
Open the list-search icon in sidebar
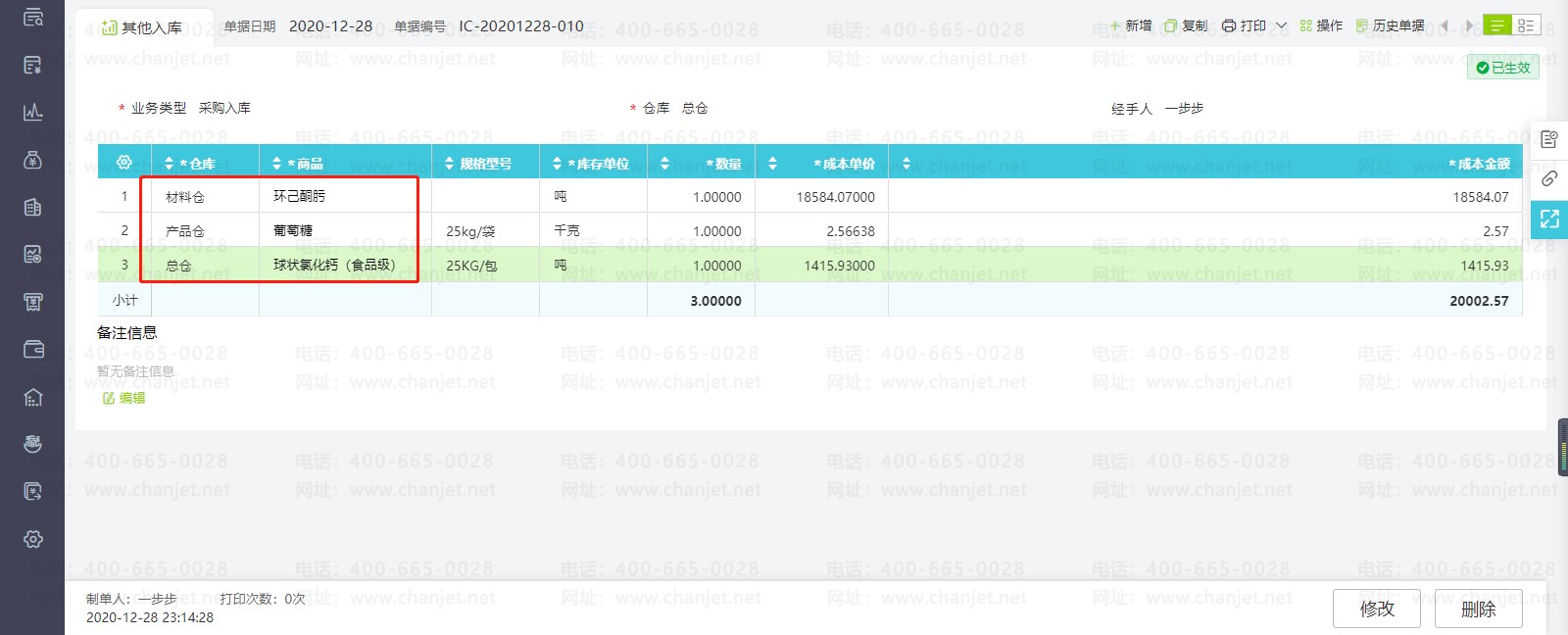click(x=32, y=17)
